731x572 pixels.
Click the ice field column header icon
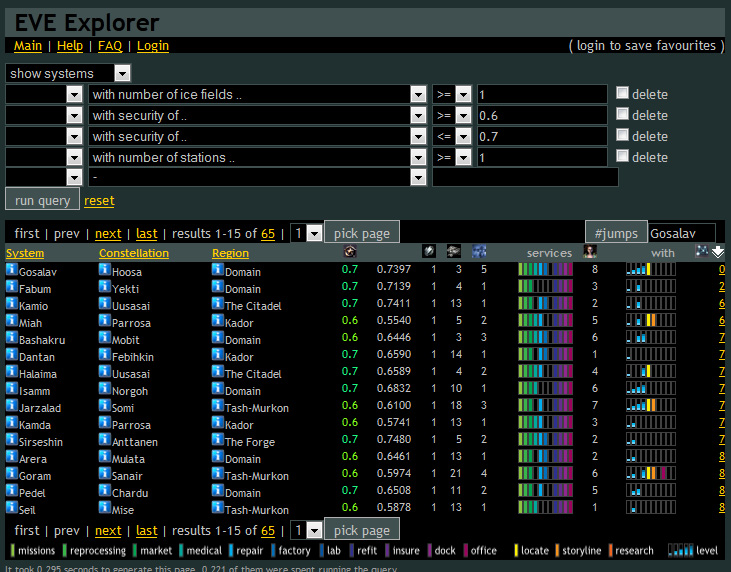pos(429,252)
